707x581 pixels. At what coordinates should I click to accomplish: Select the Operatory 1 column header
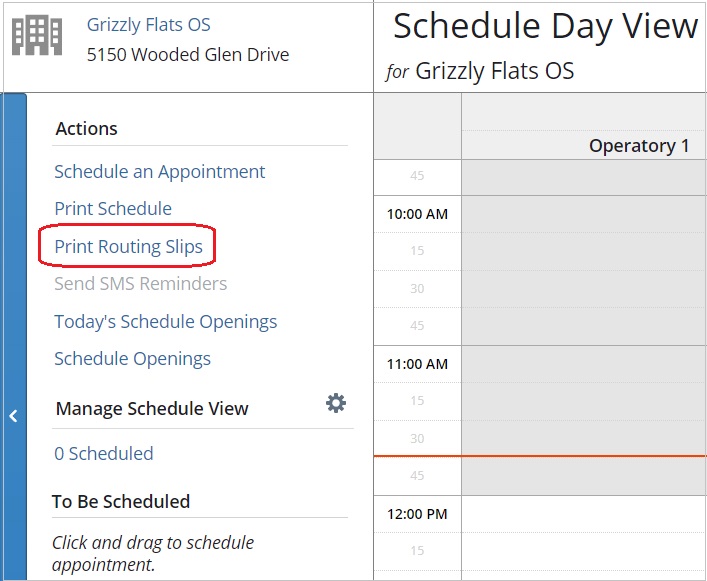(584, 146)
